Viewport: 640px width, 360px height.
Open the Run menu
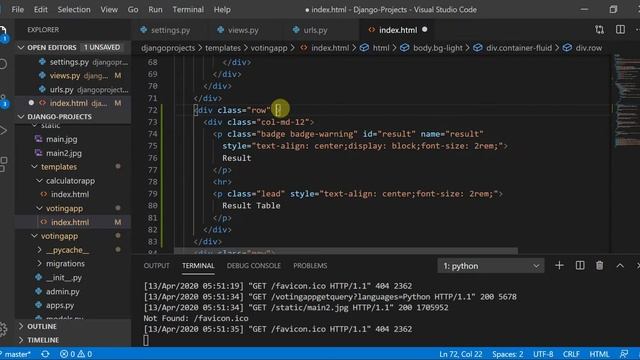coord(155,9)
